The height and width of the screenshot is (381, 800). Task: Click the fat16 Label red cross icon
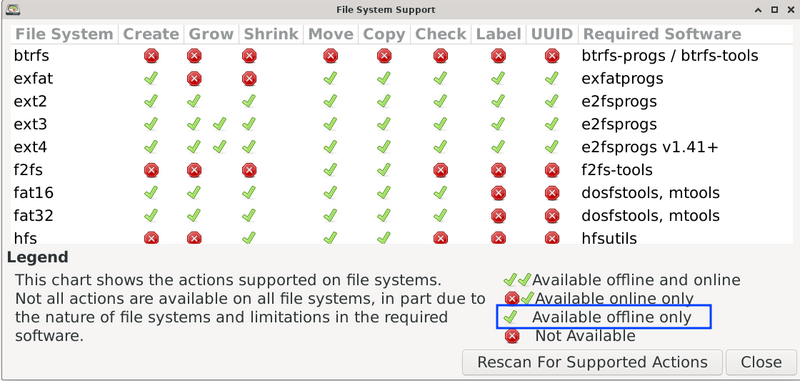coord(498,193)
